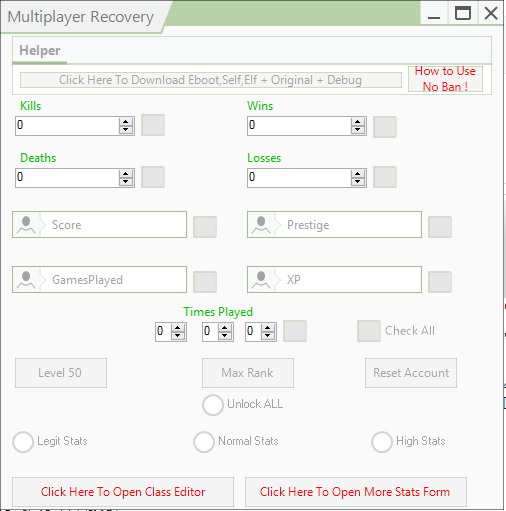Enable the Check All checkbox

tap(369, 331)
